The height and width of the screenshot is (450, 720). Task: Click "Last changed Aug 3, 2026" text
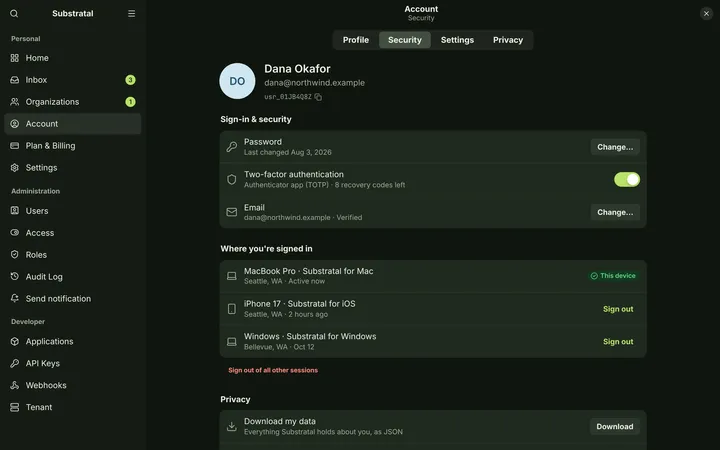[x=287, y=152]
